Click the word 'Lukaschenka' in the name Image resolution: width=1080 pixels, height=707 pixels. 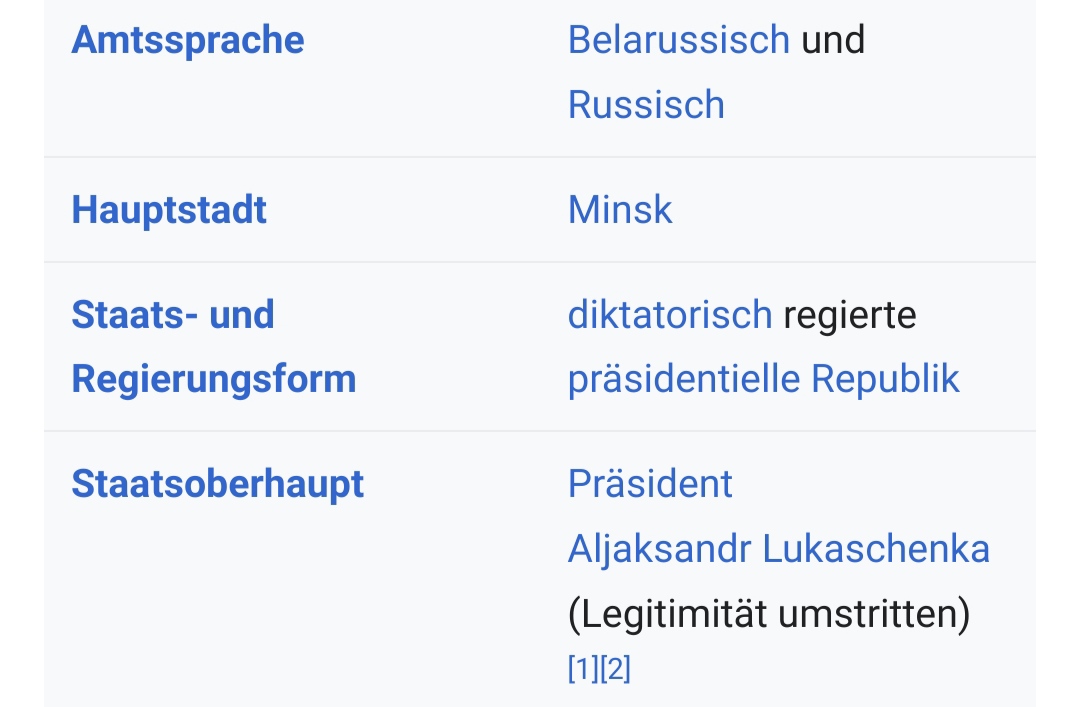pos(876,549)
